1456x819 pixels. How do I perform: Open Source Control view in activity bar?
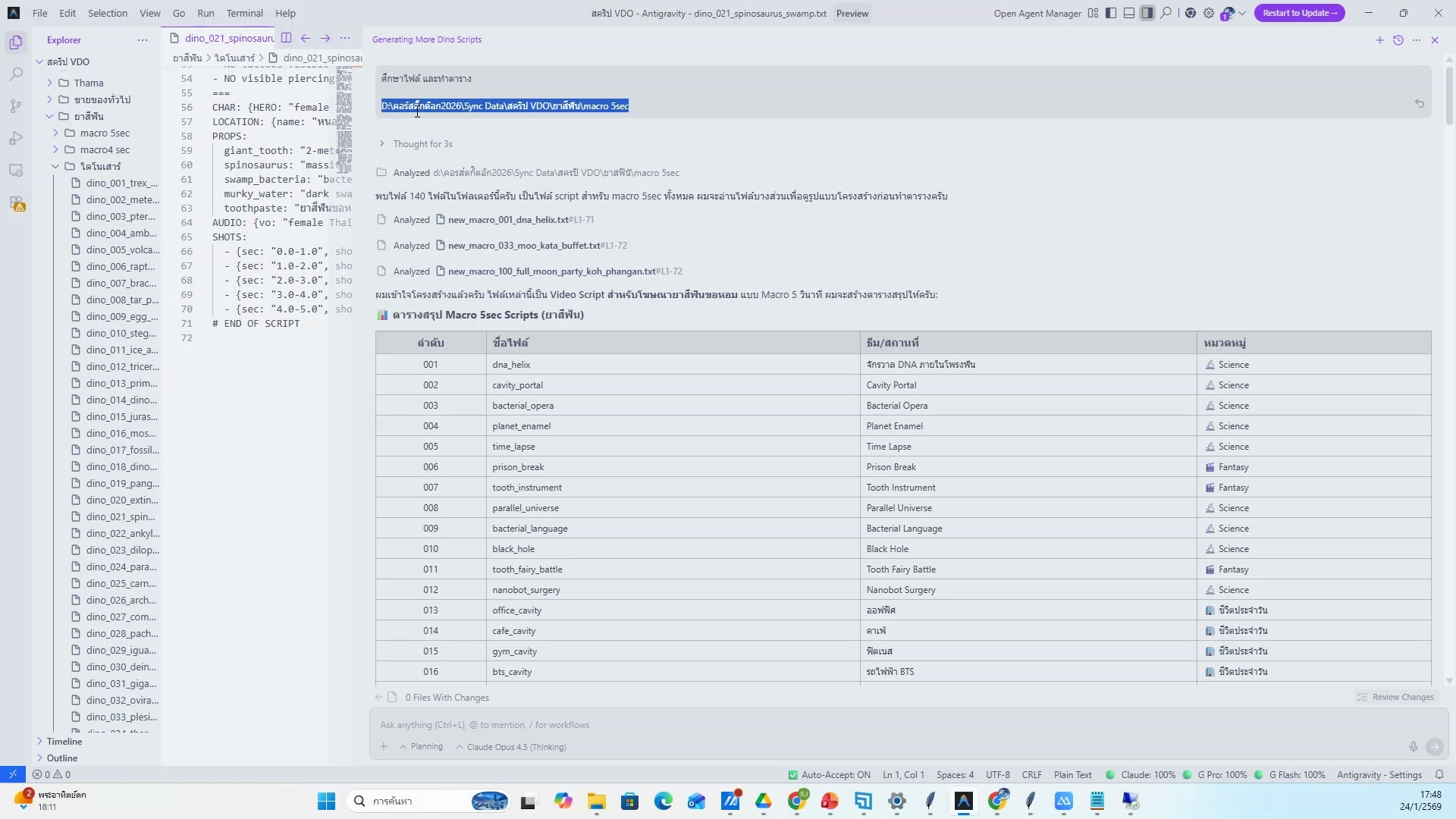[16, 106]
